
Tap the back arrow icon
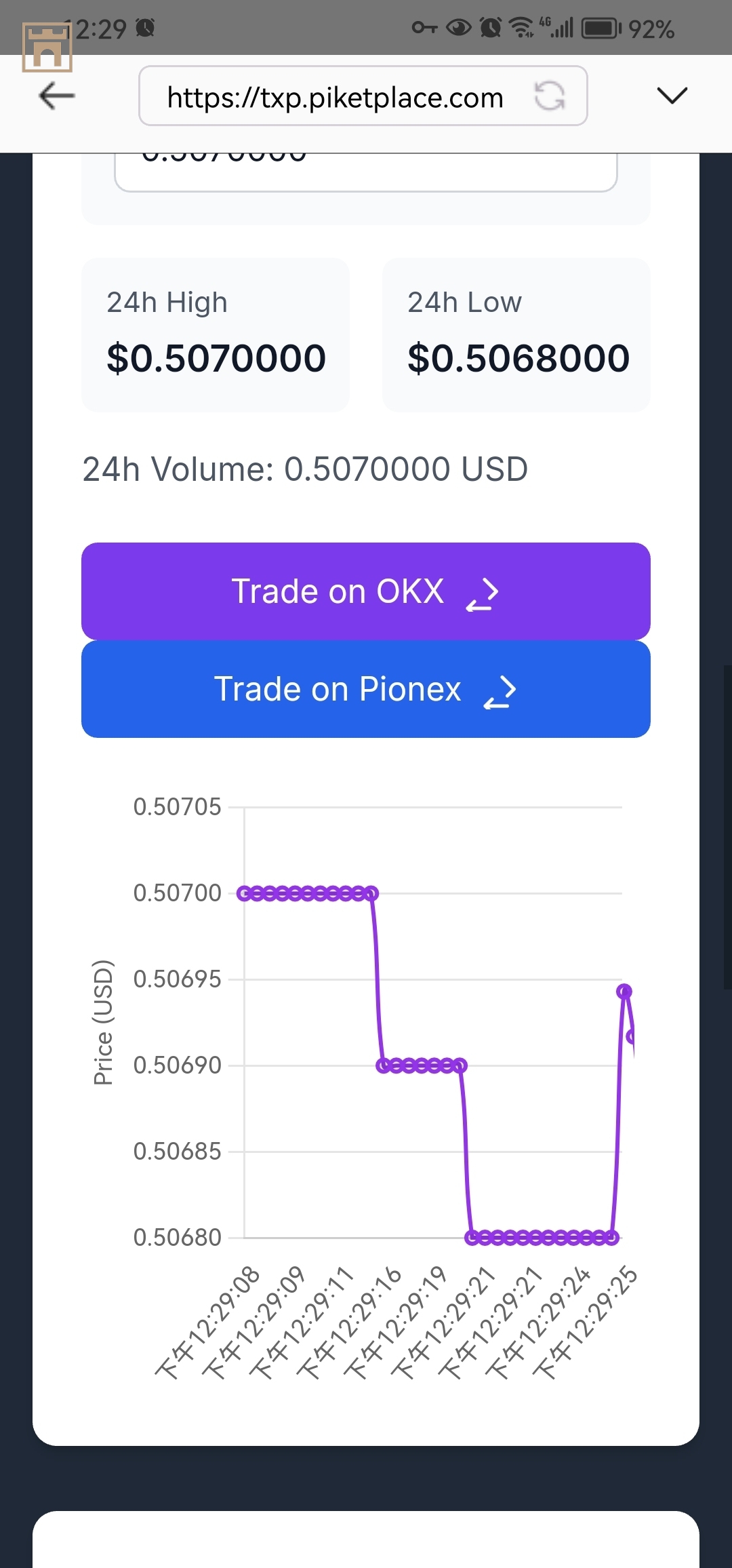point(57,96)
